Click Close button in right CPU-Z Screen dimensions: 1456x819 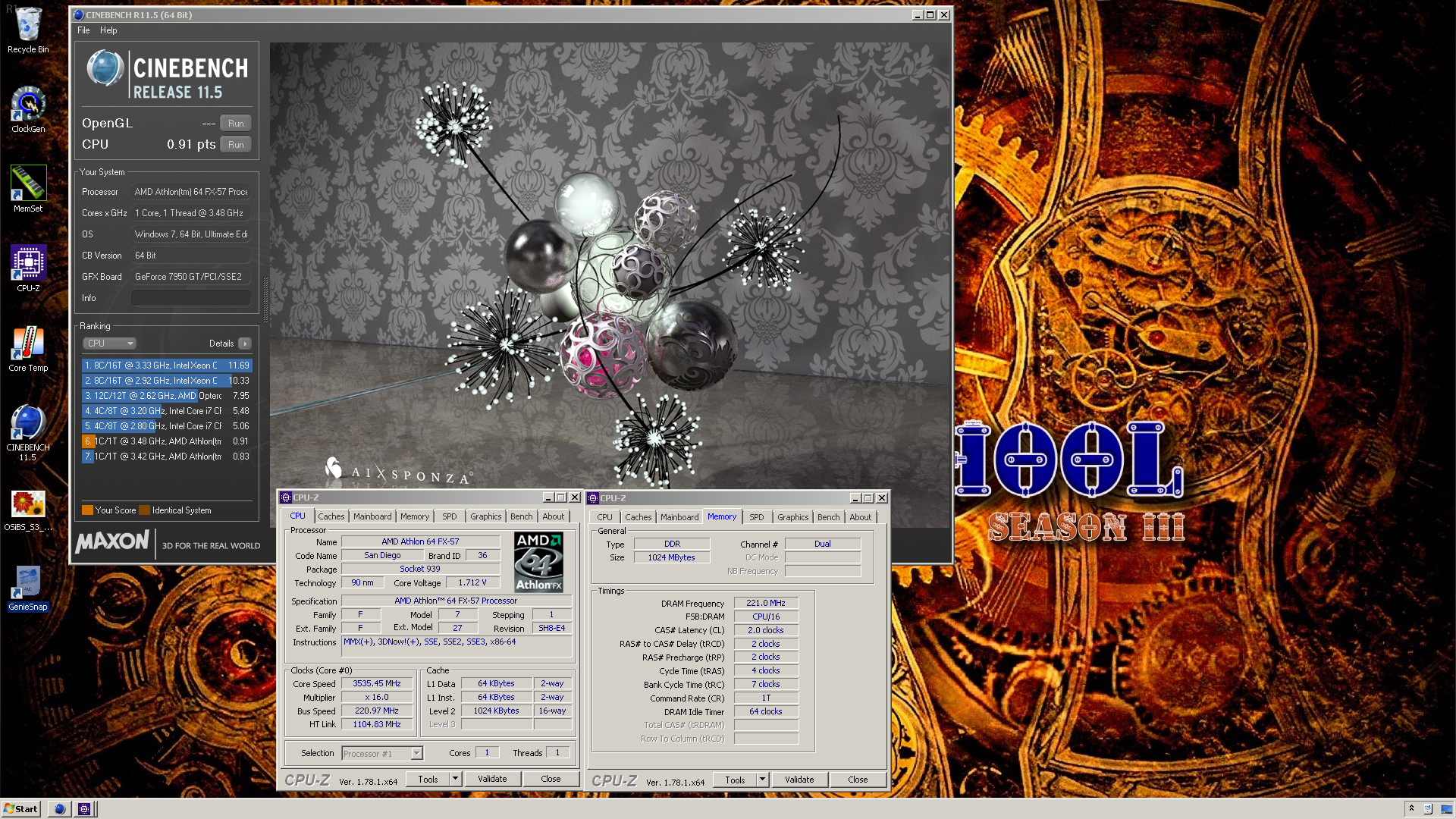click(858, 780)
